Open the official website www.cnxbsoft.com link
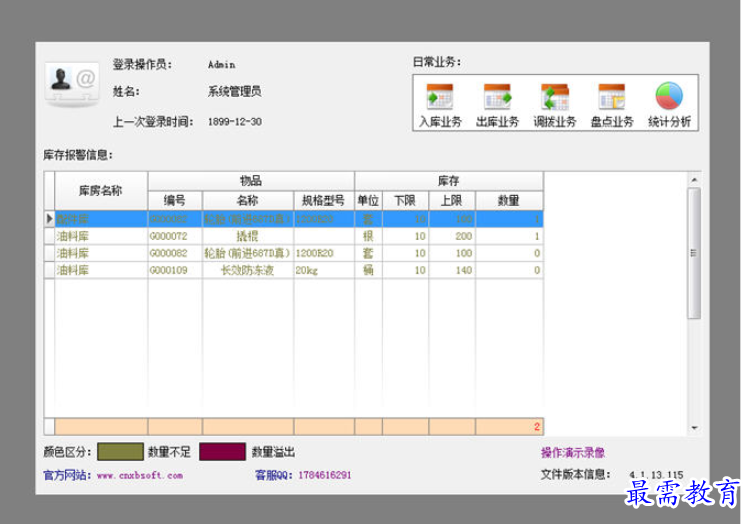Viewport: 748px width, 524px height. tap(140, 475)
